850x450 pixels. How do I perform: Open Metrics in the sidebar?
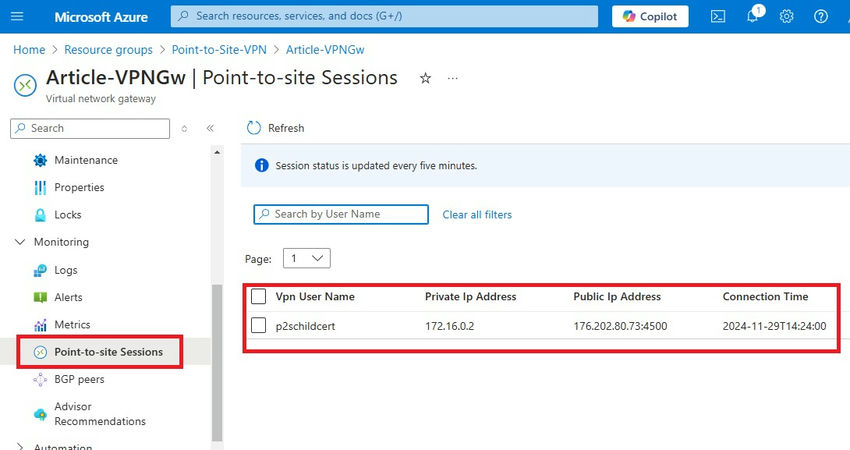(72, 325)
